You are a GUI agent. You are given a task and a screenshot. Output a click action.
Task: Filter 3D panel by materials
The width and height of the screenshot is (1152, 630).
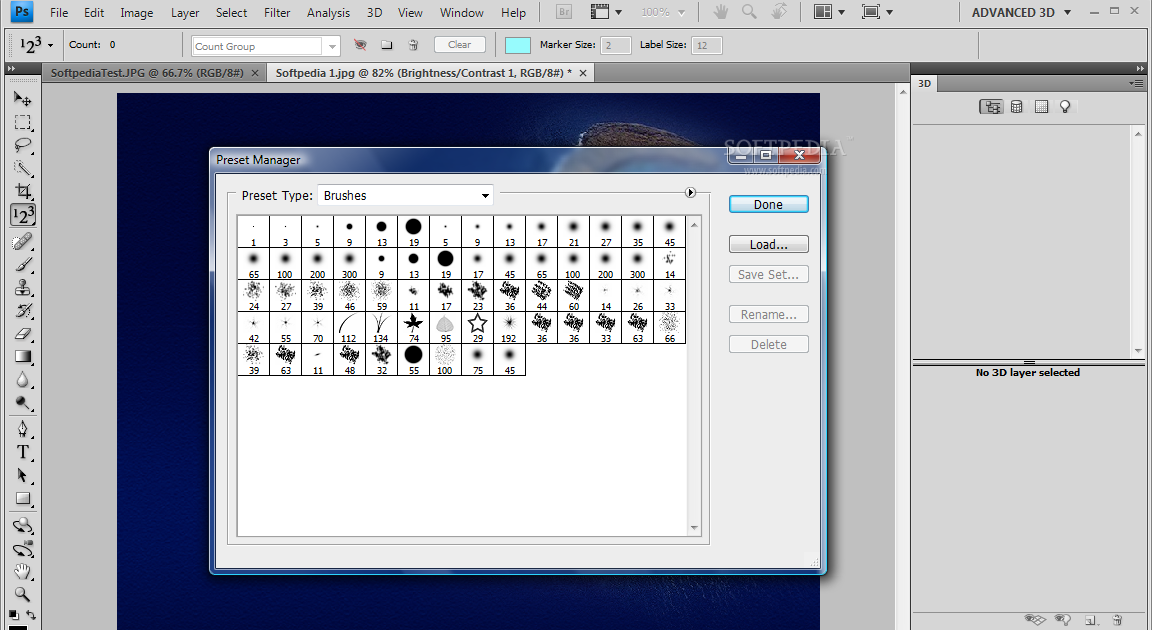pos(1041,107)
